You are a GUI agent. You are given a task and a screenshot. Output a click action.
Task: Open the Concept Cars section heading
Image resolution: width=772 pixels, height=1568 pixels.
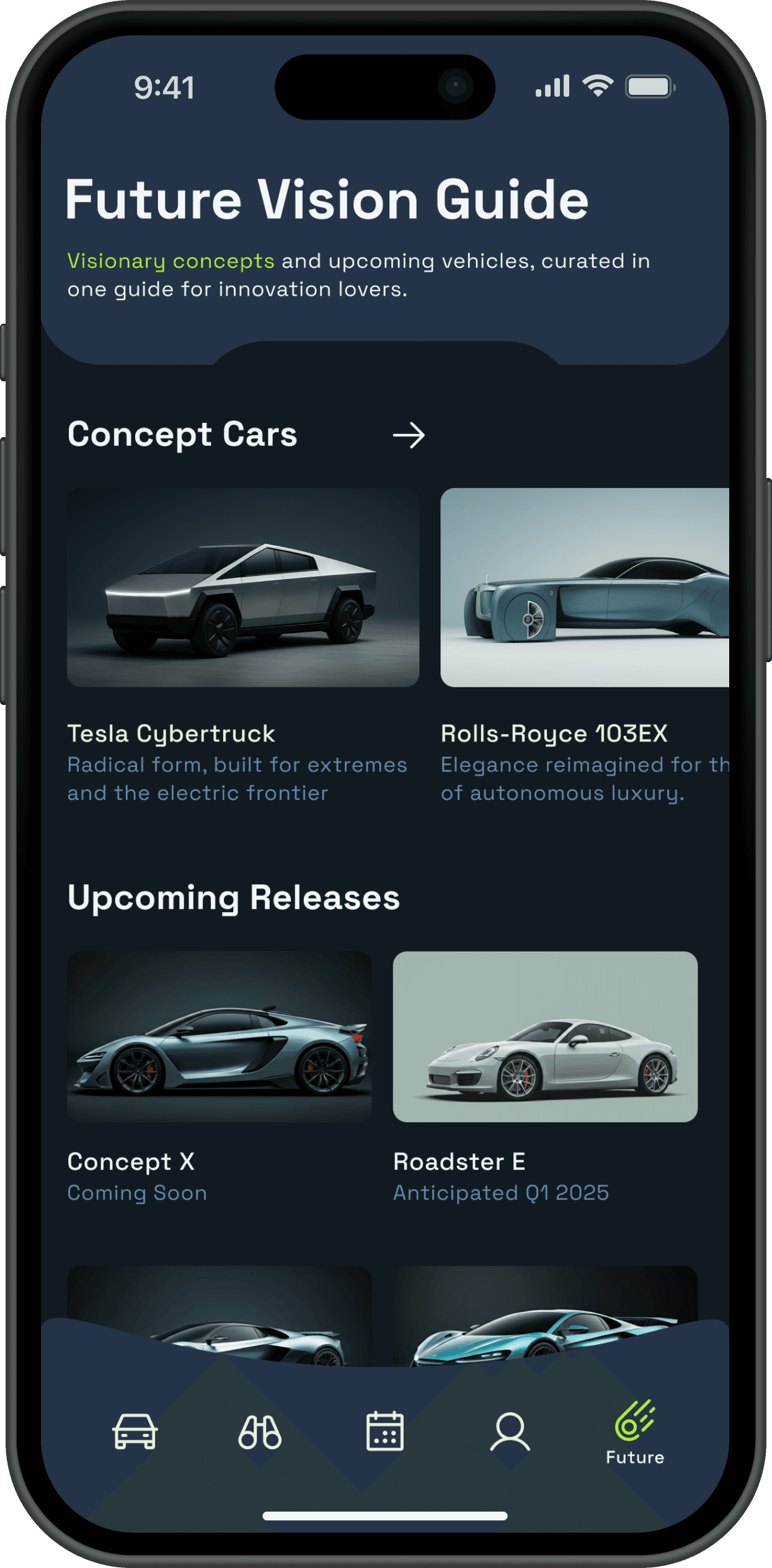pyautogui.click(x=182, y=435)
